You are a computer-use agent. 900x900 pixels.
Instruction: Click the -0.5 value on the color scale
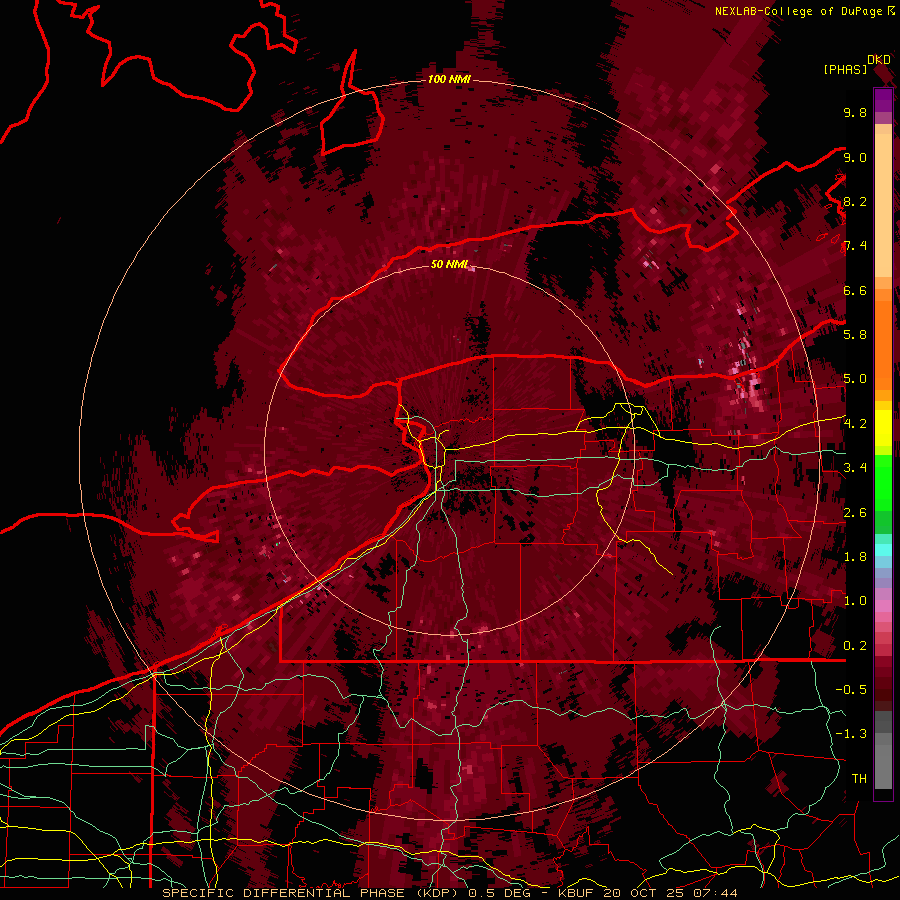851,690
